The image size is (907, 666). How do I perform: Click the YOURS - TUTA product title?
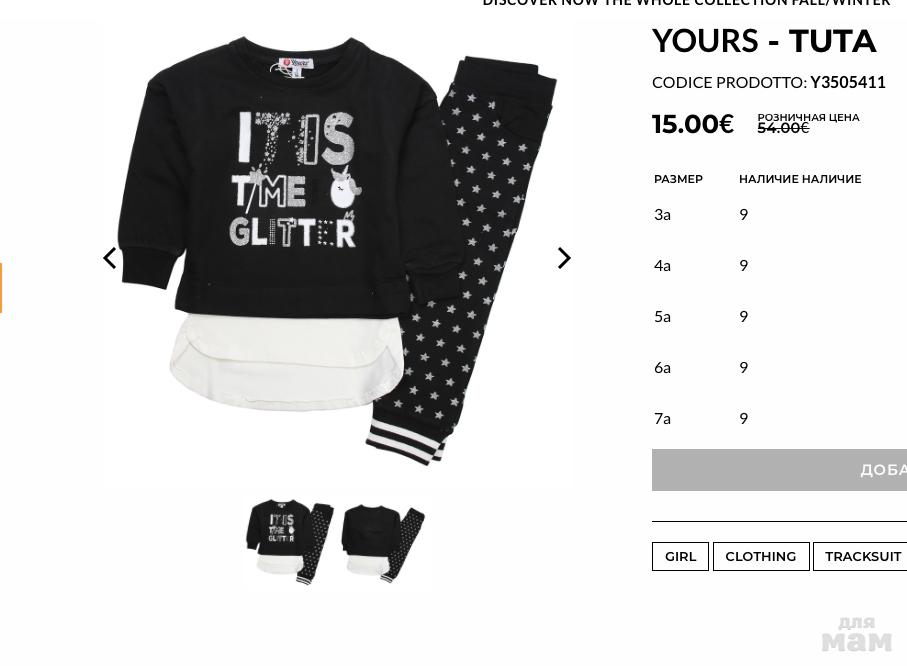tap(764, 41)
